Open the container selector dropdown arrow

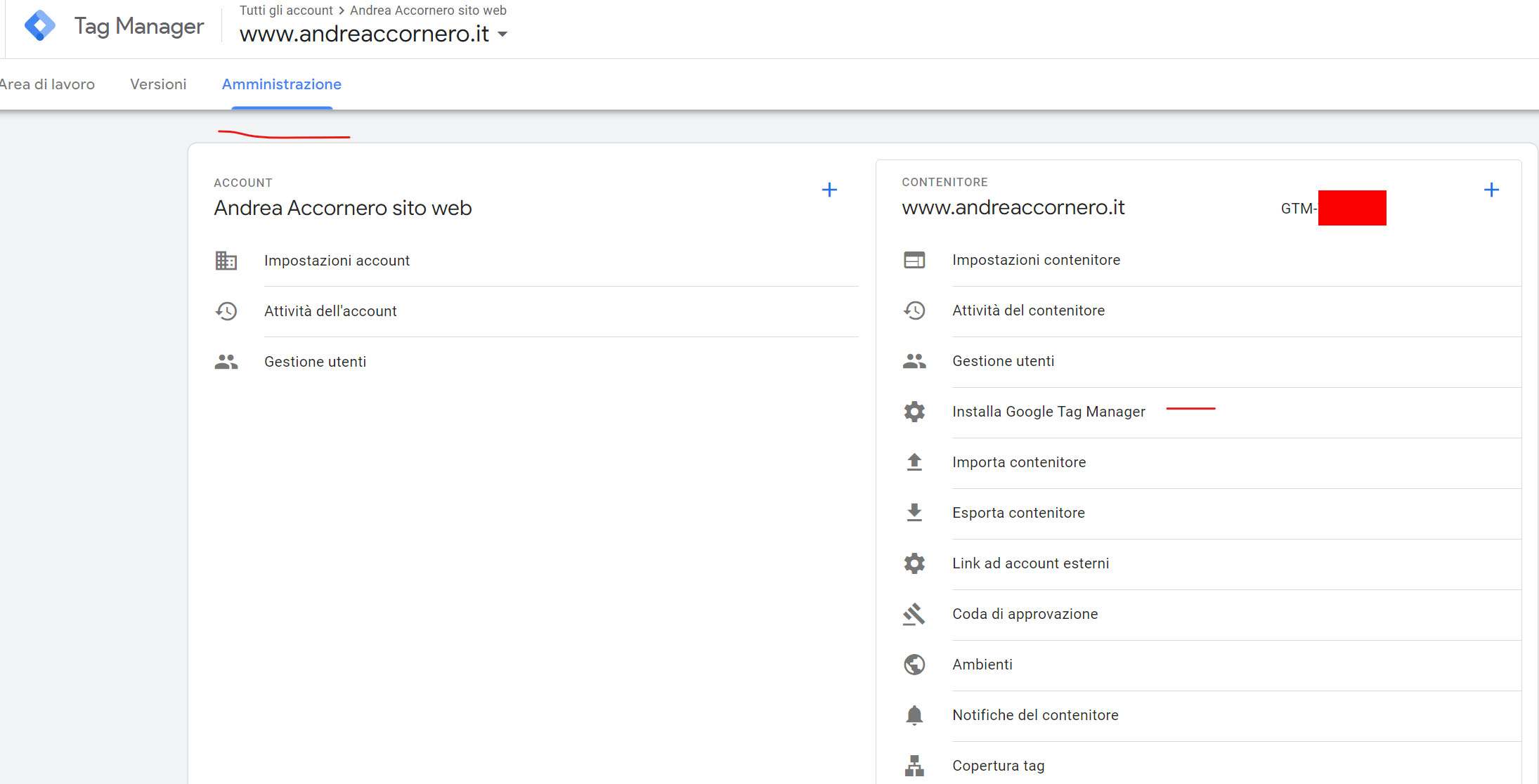pyautogui.click(x=502, y=34)
